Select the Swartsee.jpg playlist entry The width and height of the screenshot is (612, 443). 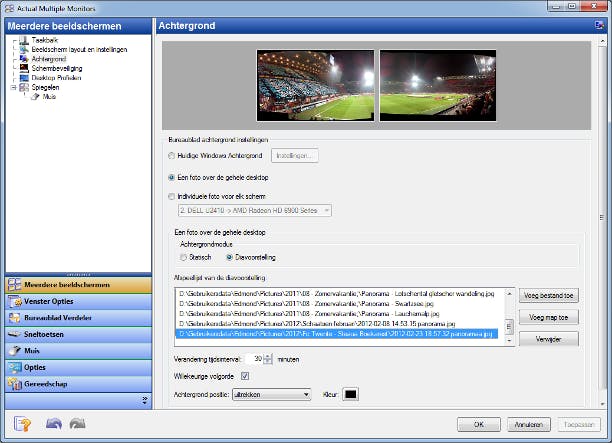336,304
